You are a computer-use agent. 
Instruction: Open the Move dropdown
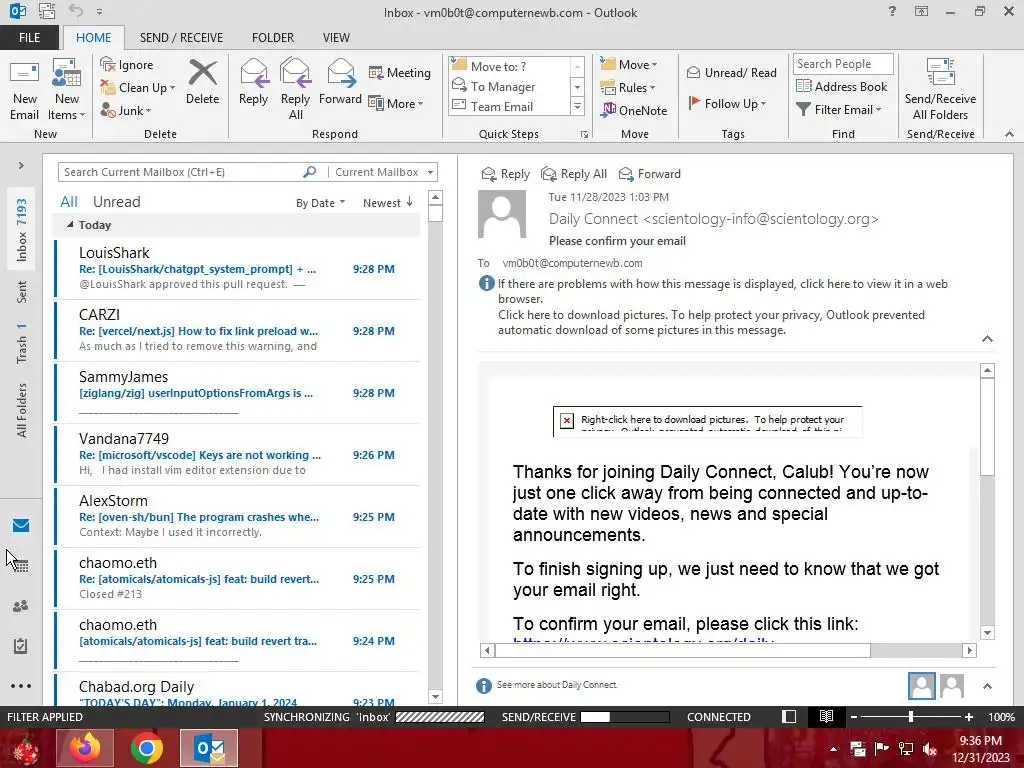(x=629, y=64)
